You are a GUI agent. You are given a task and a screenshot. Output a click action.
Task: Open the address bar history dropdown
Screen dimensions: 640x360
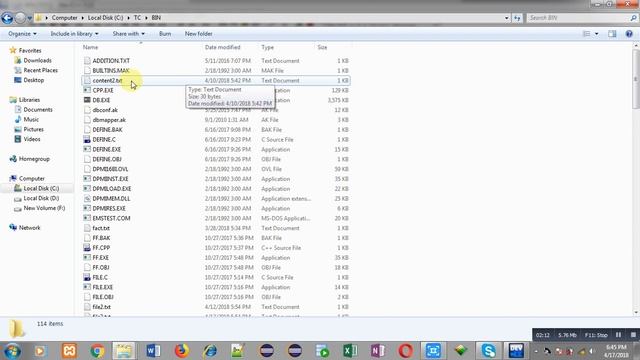[507, 18]
